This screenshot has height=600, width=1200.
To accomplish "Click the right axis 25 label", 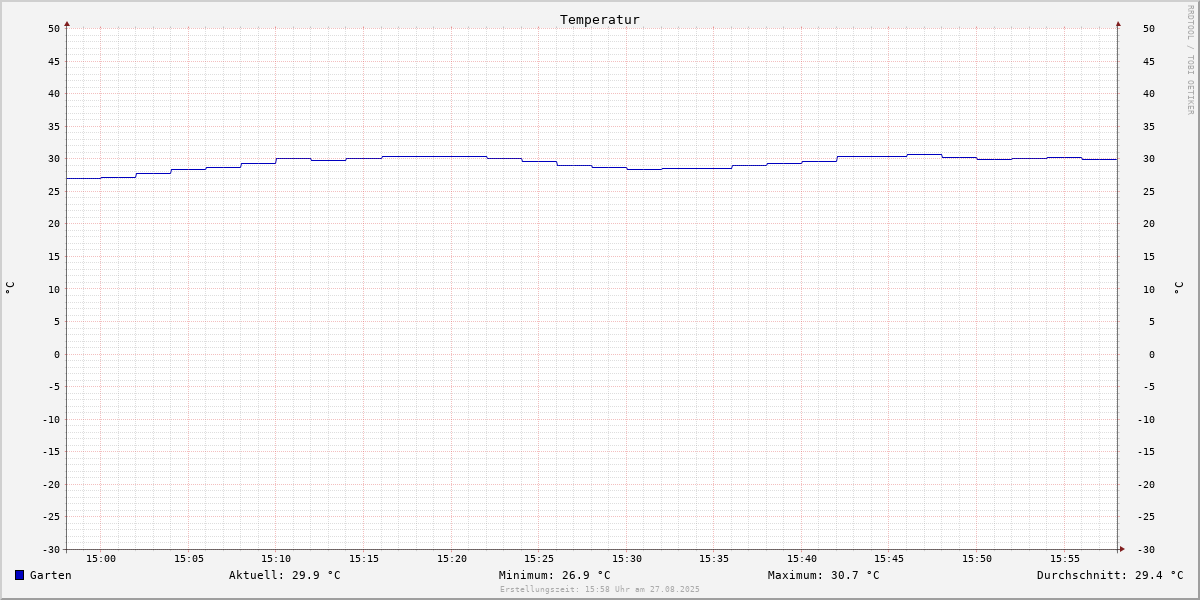I will pos(1149,191).
